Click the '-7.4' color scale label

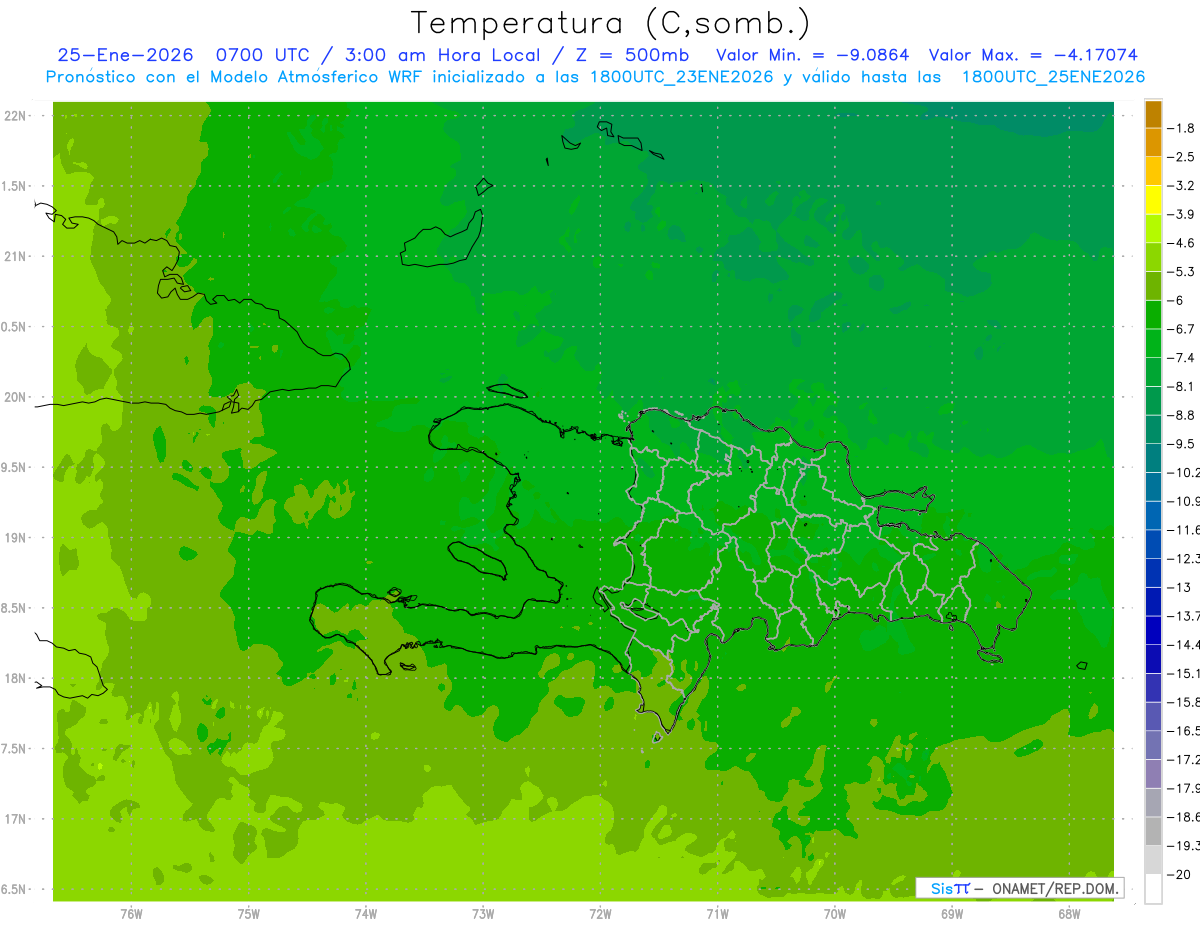tap(1180, 358)
